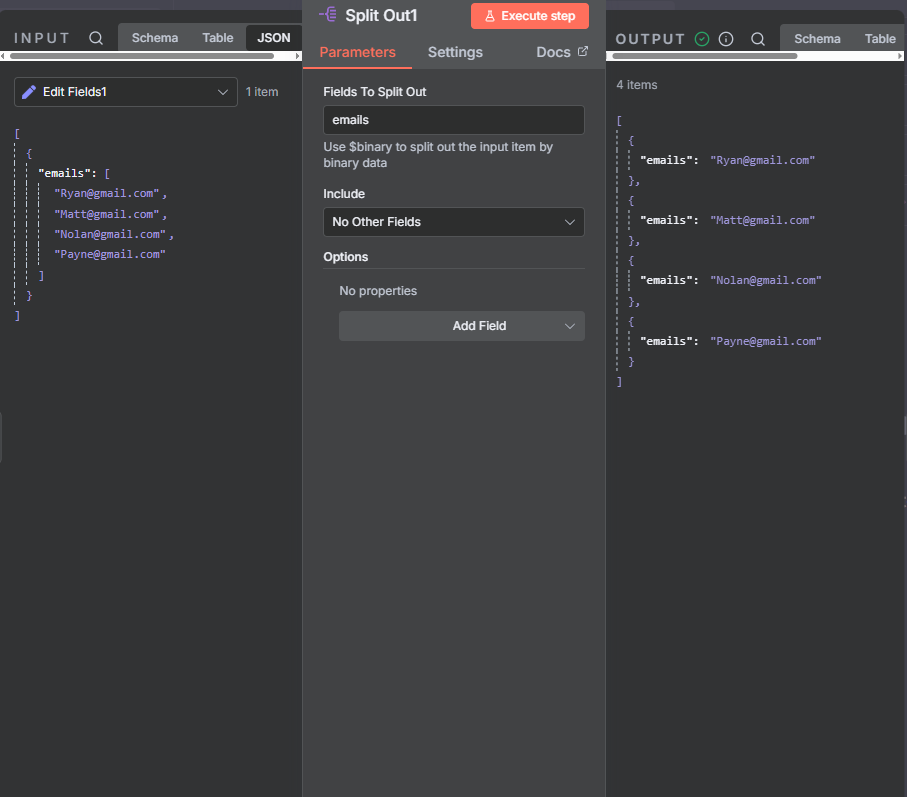Click the output panel search icon
907x797 pixels.
pyautogui.click(x=758, y=39)
